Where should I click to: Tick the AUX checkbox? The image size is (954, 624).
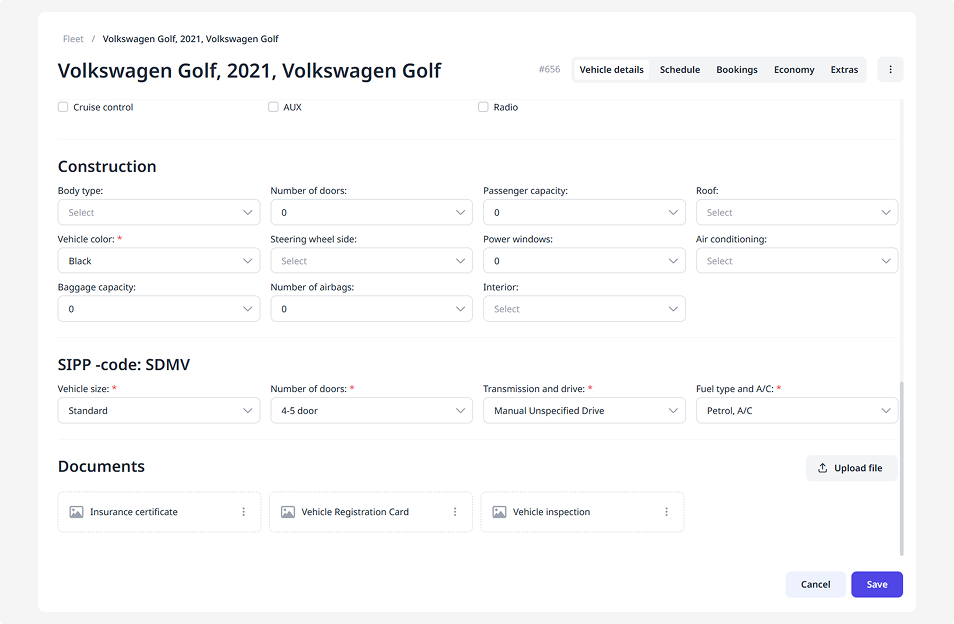[273, 107]
